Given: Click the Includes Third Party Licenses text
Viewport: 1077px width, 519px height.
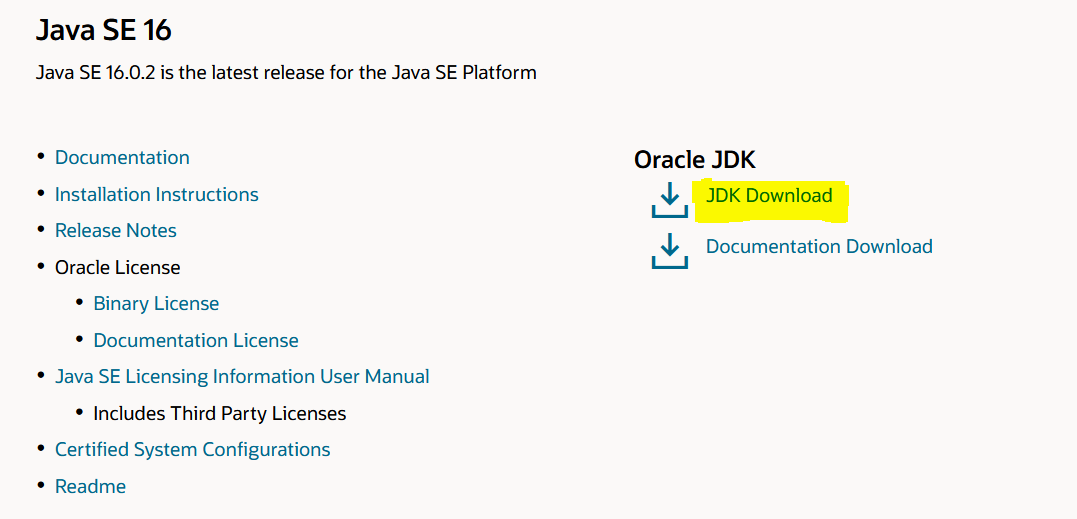Looking at the screenshot, I should (x=220, y=413).
